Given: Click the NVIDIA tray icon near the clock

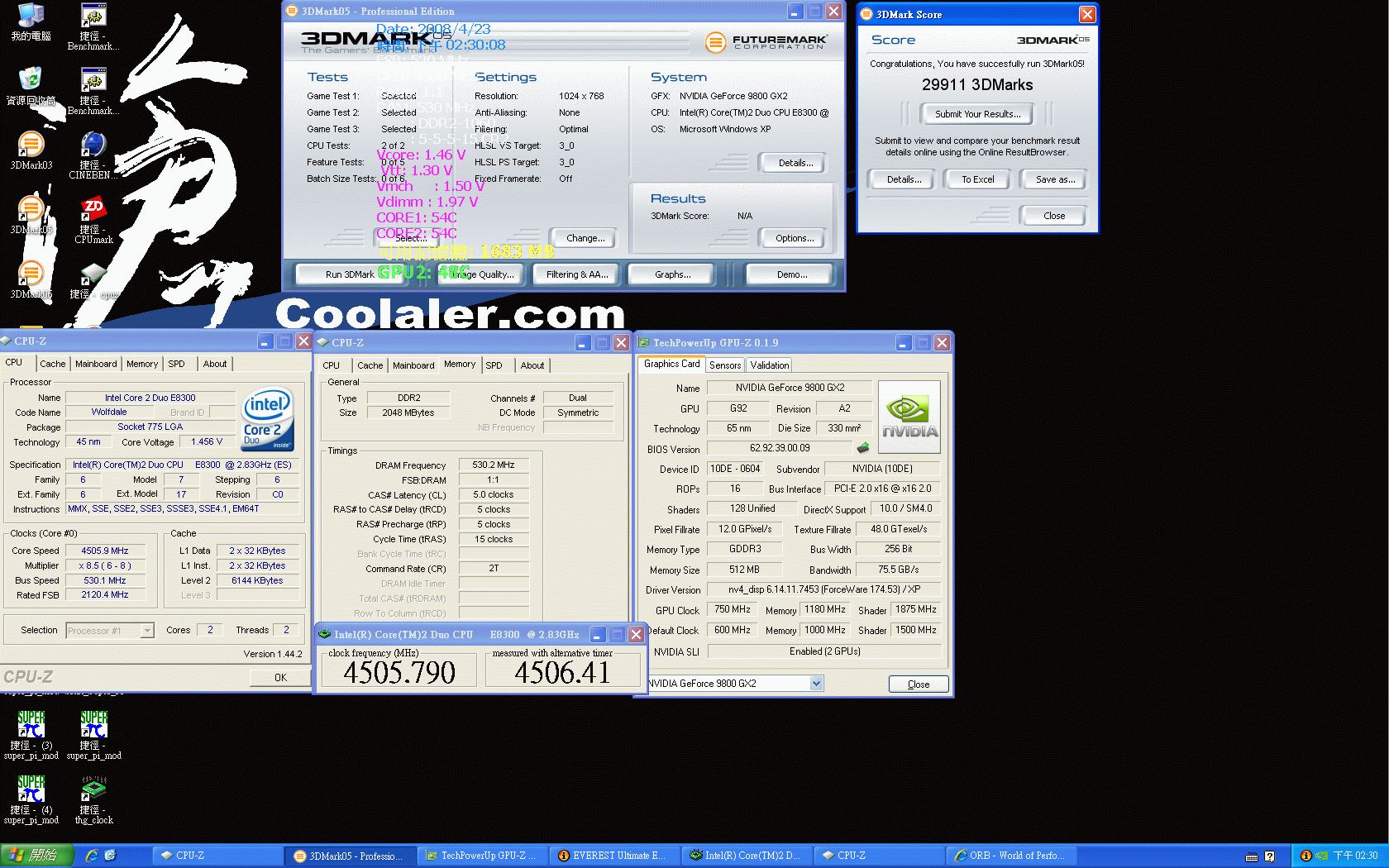Looking at the screenshot, I should (x=1321, y=856).
